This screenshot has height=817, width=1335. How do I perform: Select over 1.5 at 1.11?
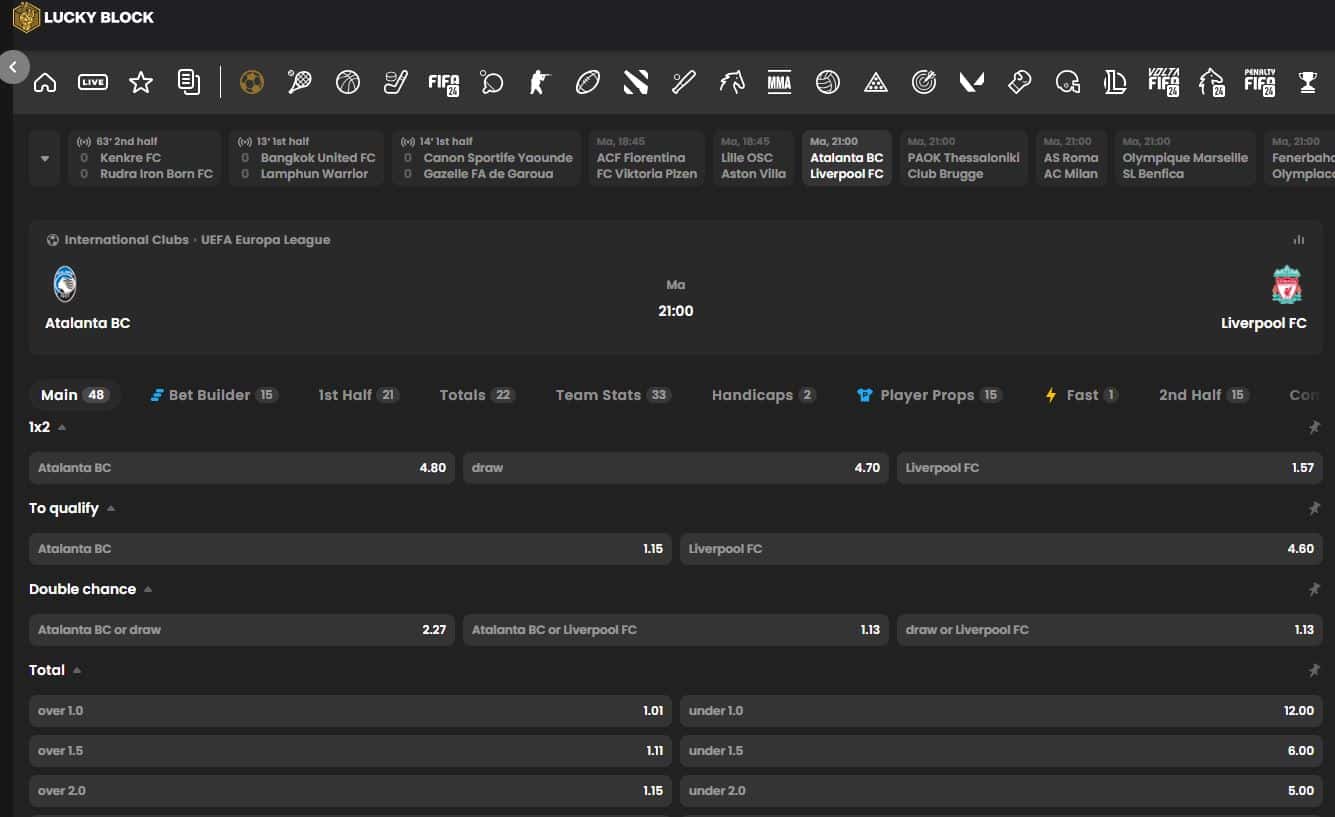tap(350, 751)
